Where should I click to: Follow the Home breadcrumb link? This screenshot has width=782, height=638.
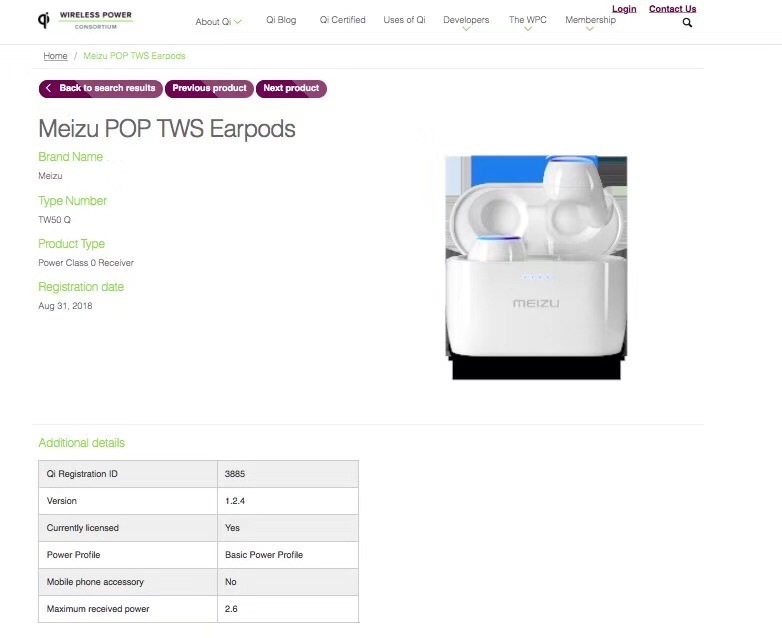pyautogui.click(x=55, y=56)
